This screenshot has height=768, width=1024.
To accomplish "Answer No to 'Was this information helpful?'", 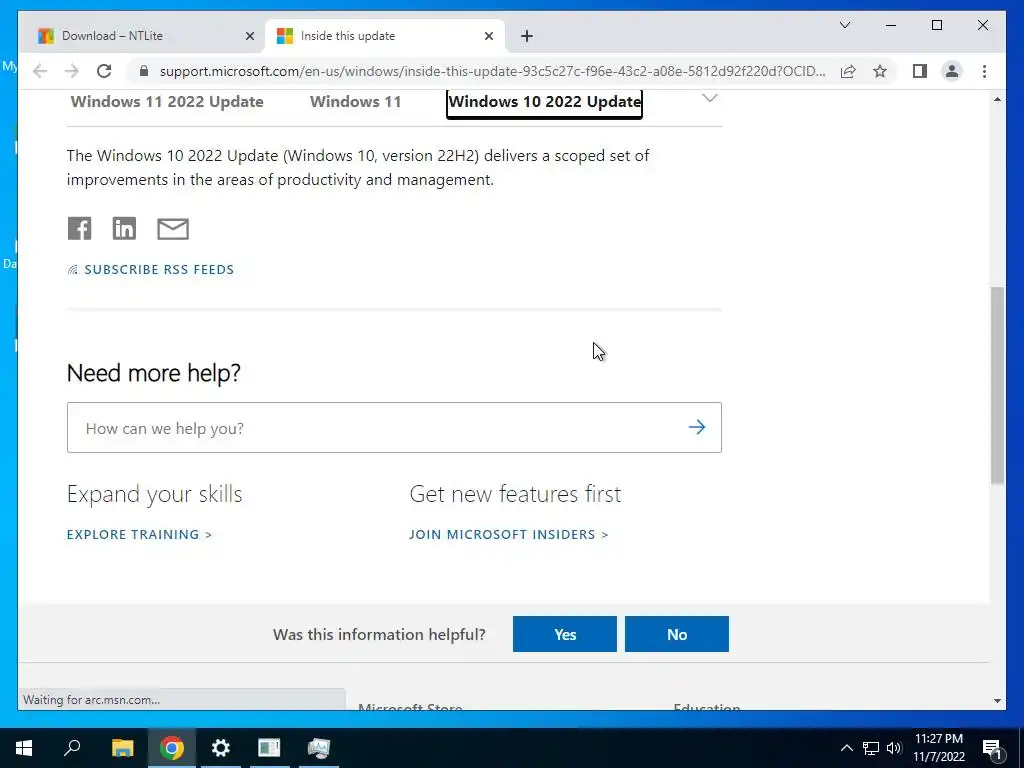I will click(x=677, y=634).
